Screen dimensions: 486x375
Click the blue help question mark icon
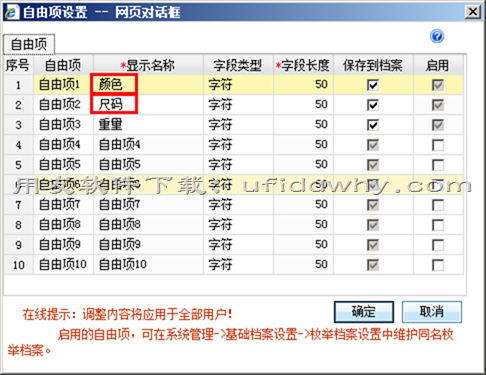[437, 36]
